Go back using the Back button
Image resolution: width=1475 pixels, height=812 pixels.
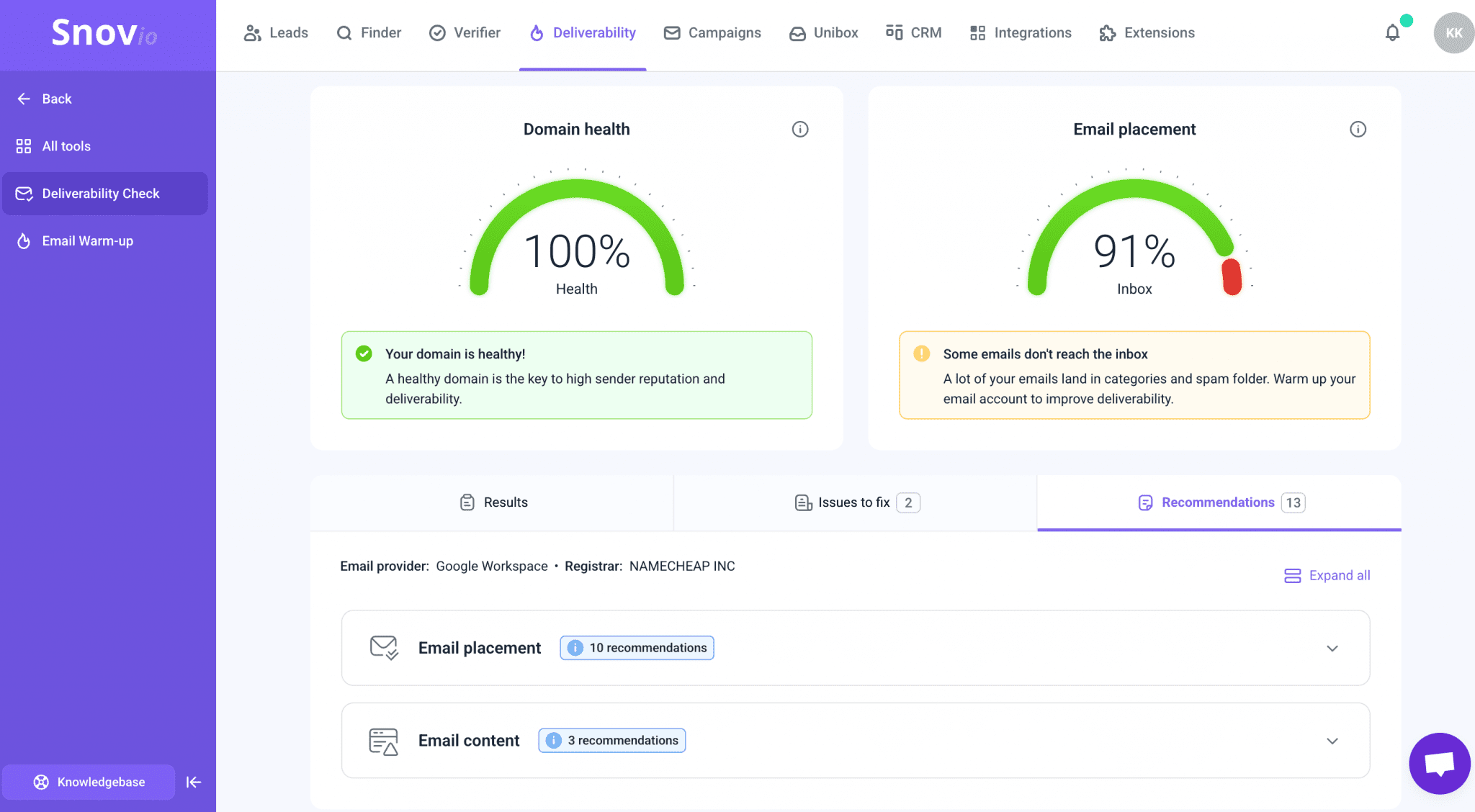(x=45, y=99)
